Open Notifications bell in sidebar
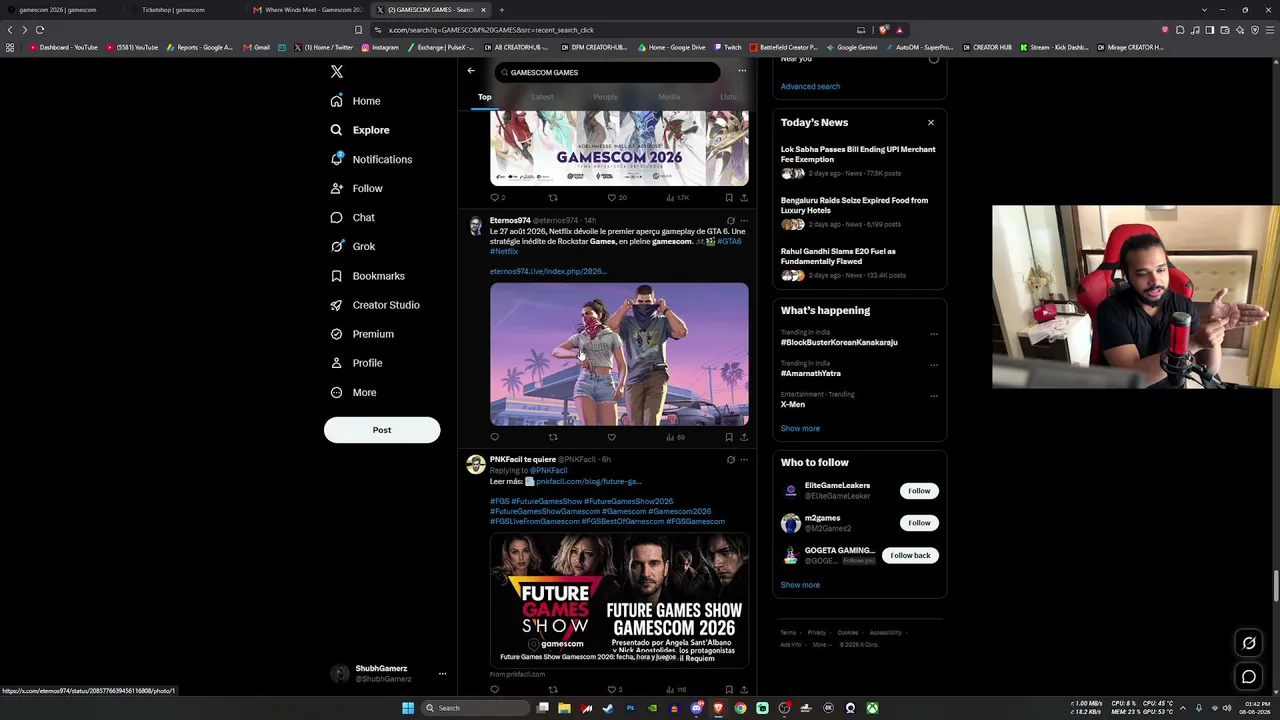Screen dimensions: 1280x720 point(371,159)
